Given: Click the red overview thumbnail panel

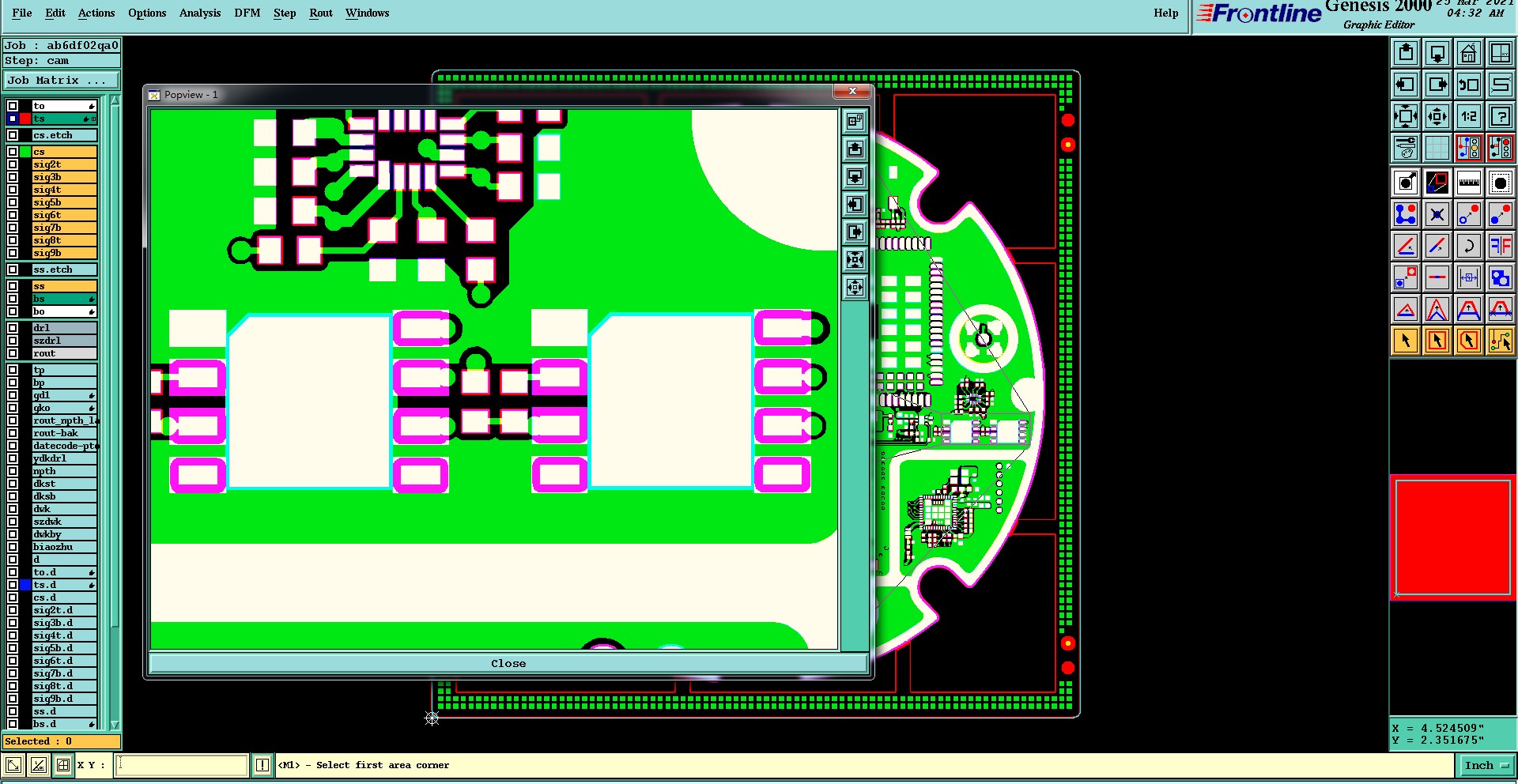Looking at the screenshot, I should pyautogui.click(x=1453, y=537).
